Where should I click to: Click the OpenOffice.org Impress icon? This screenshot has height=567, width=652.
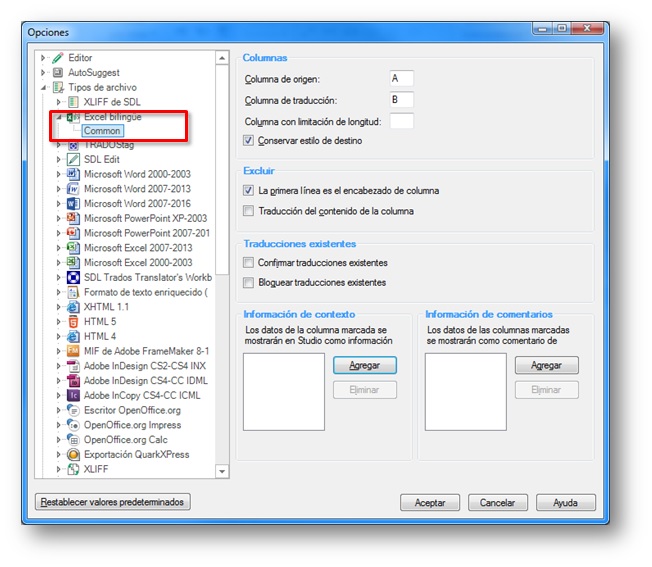(x=73, y=425)
